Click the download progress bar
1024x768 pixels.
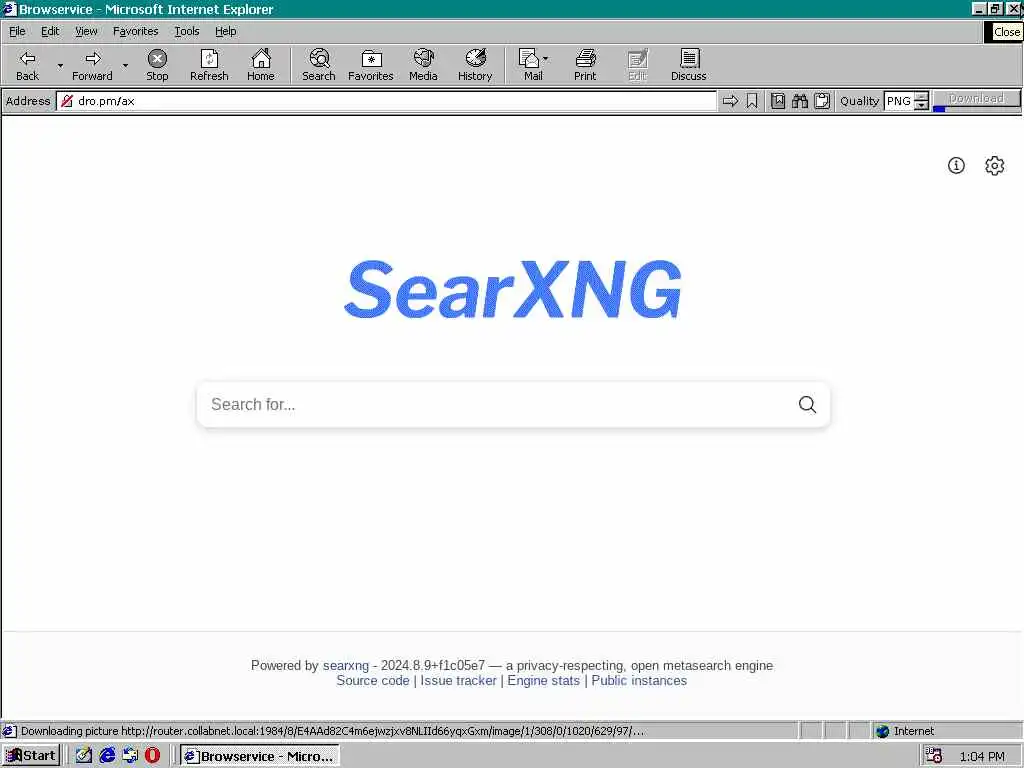point(976,109)
